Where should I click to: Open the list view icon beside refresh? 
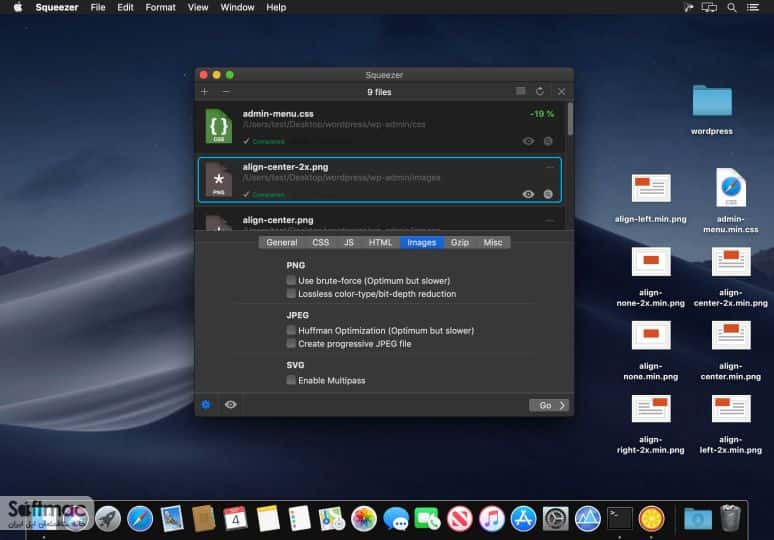(x=520, y=91)
